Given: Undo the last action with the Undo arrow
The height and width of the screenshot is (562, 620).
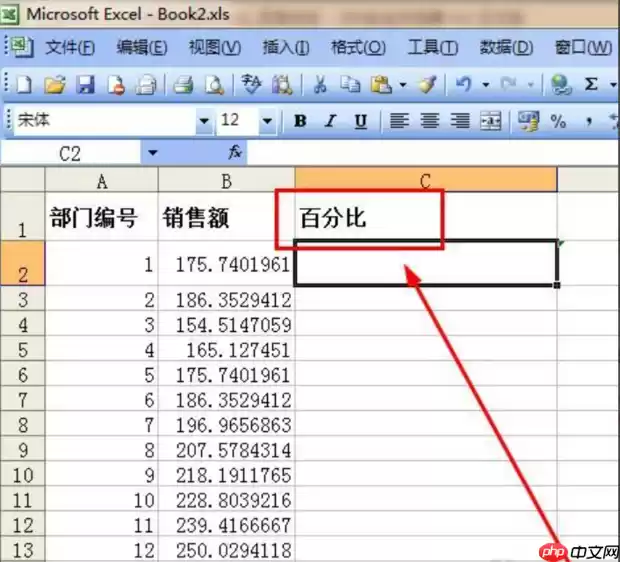Looking at the screenshot, I should tap(464, 84).
